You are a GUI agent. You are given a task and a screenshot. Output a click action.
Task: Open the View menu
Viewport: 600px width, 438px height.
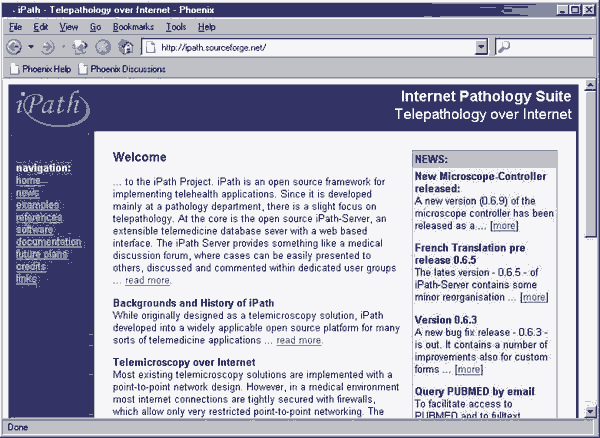point(69,27)
